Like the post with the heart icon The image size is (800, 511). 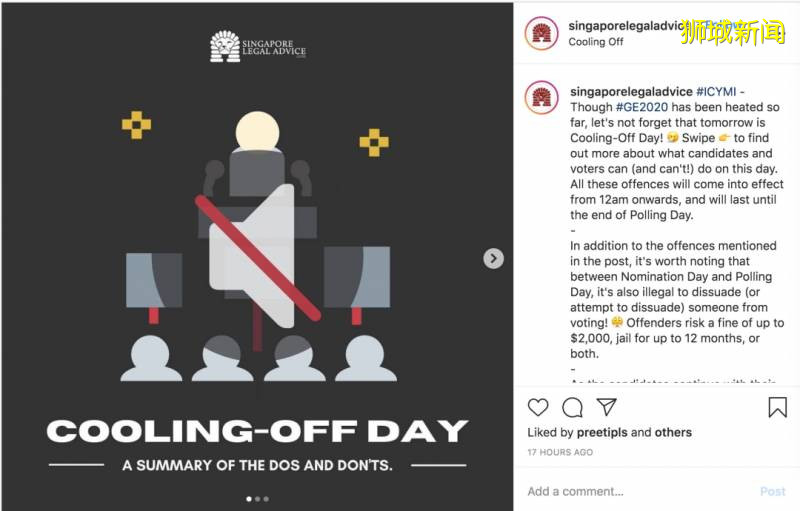coord(538,407)
